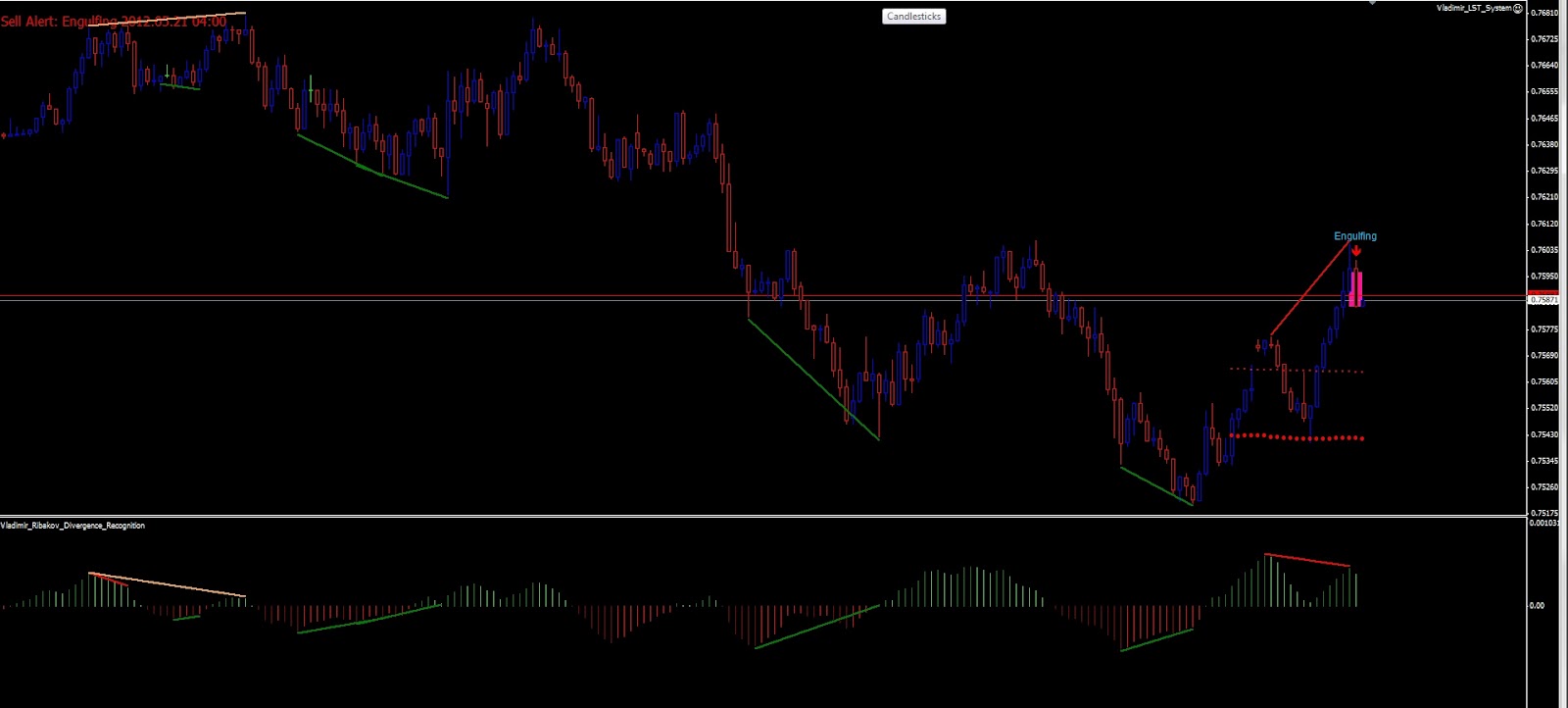
Task: Click the 0.76640 price scale label
Action: point(1544,66)
